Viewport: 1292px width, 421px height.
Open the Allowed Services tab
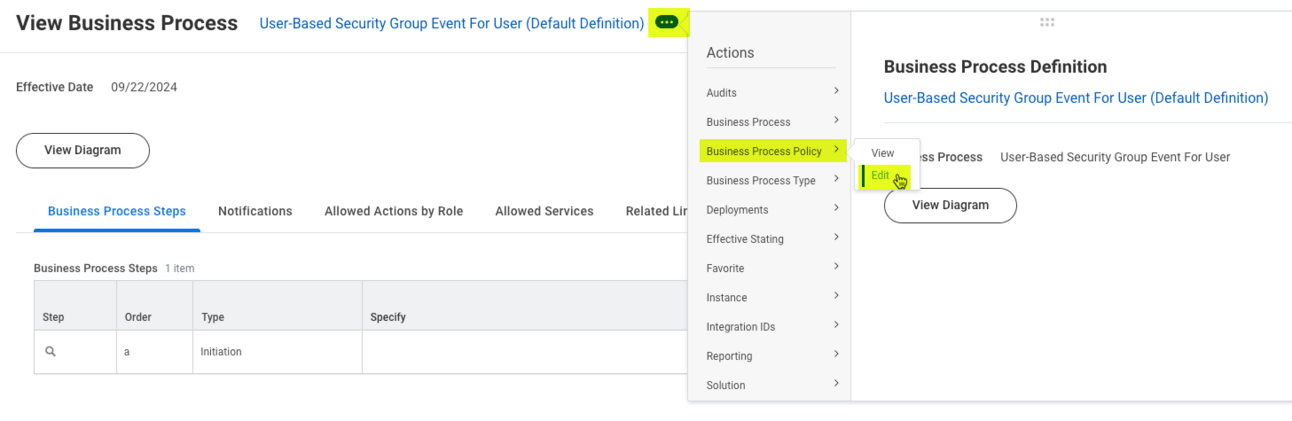[544, 211]
